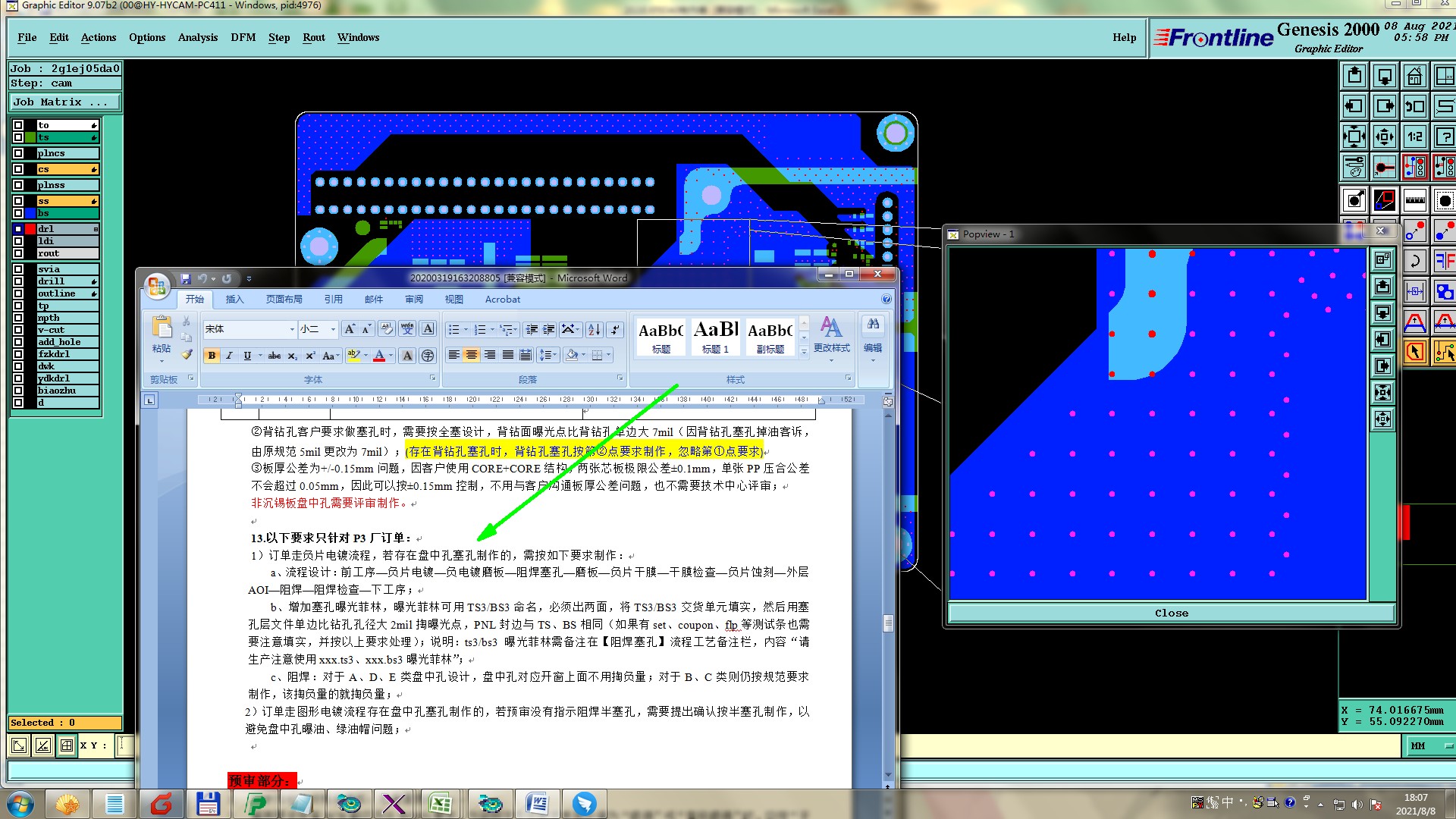Viewport: 1456px width, 819px height.
Task: Expand the font color dropdown arrow
Action: 391,355
